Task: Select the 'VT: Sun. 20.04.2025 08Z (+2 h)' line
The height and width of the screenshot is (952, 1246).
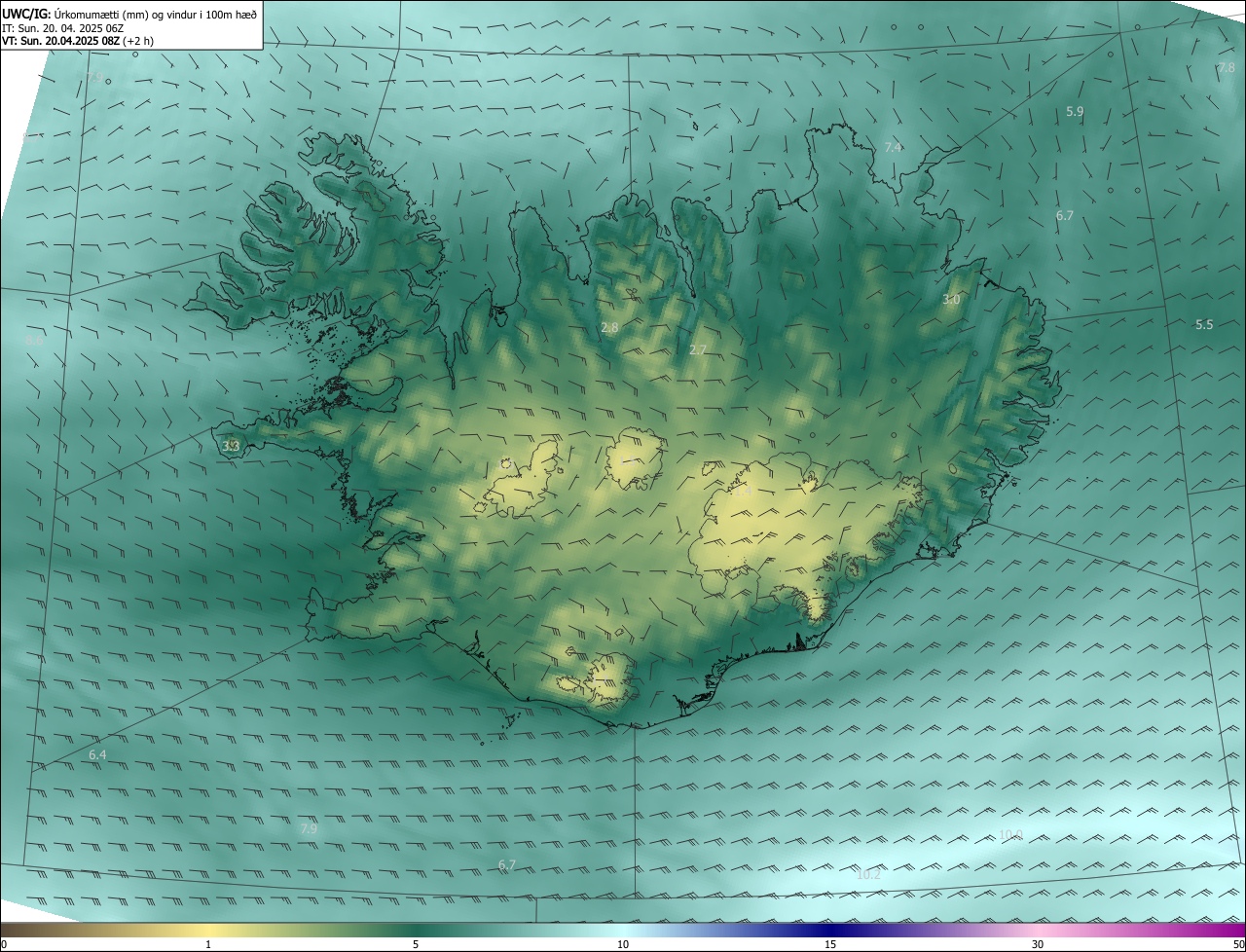Action: 78,41
